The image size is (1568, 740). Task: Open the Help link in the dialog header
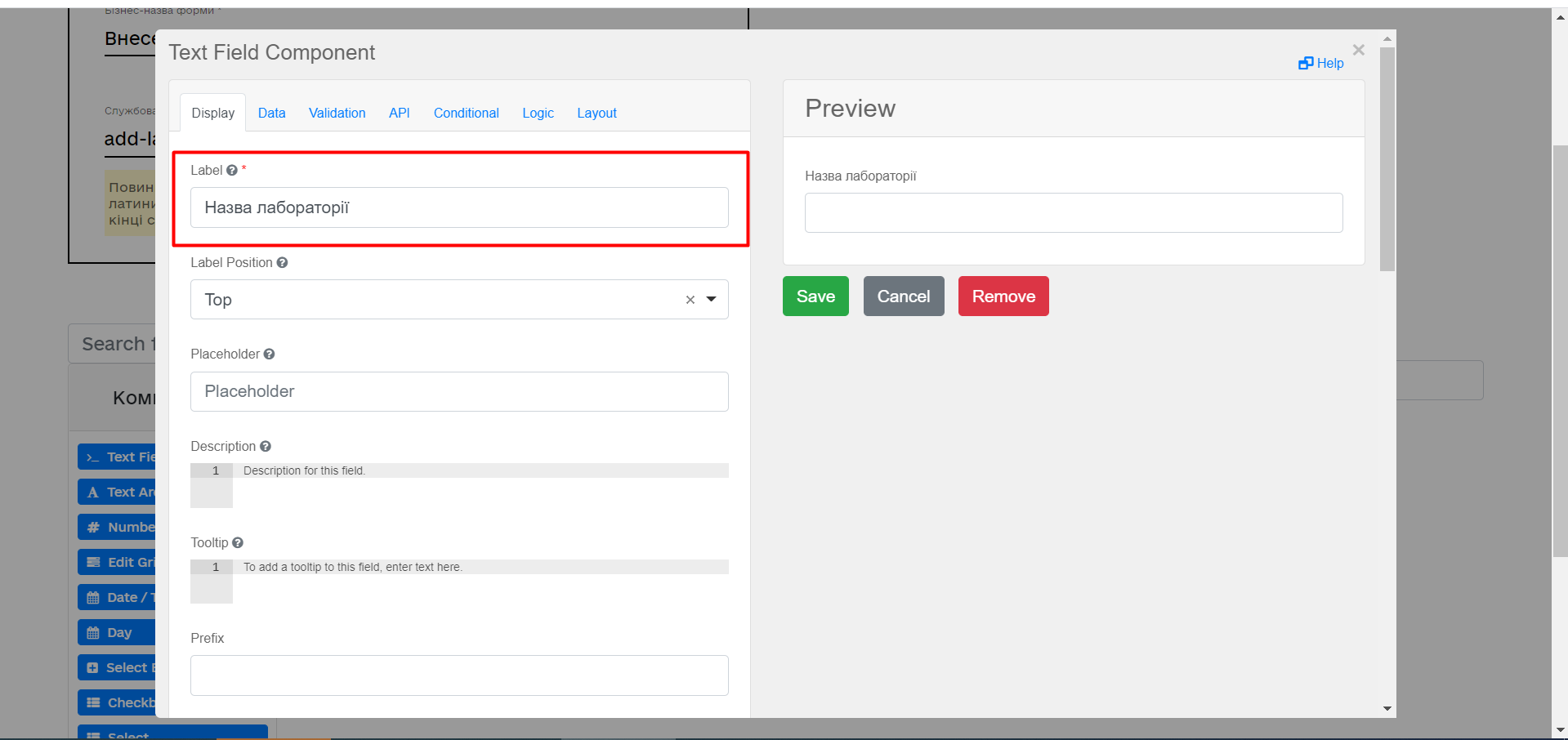point(1321,64)
